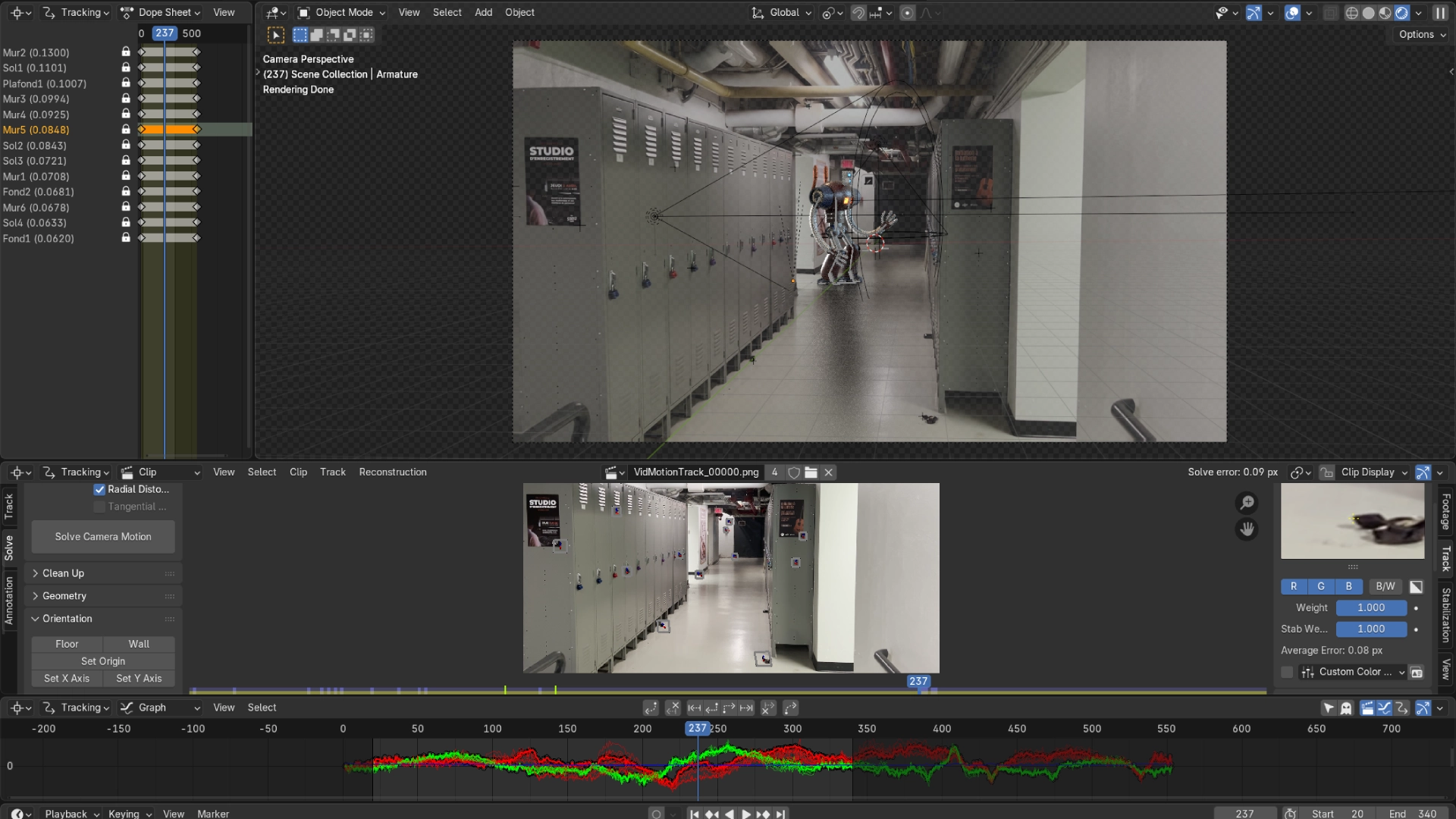
Task: Click the Set Origin button
Action: tap(102, 661)
